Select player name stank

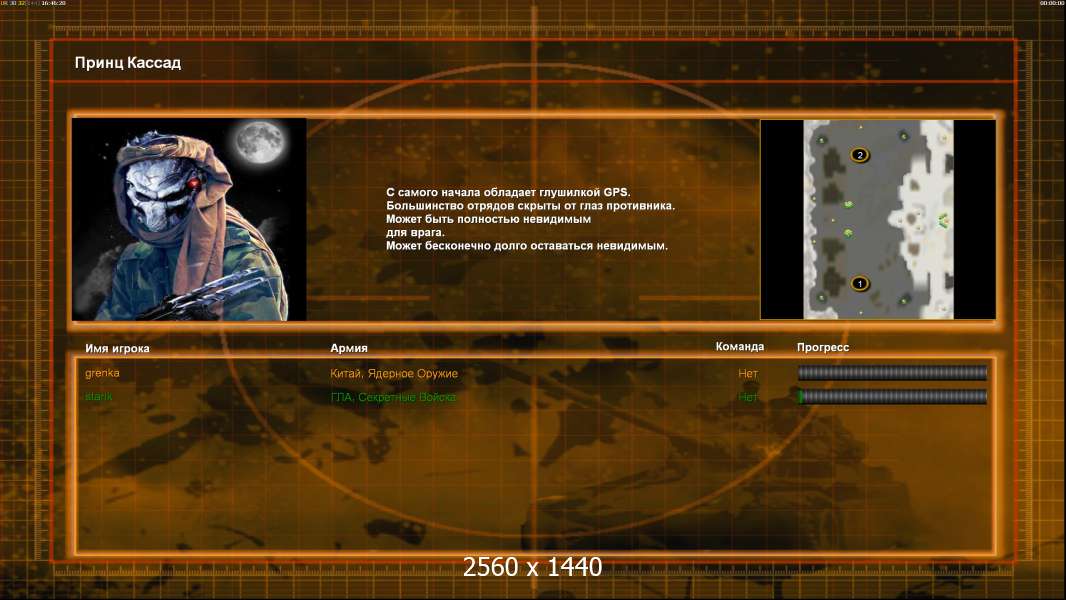[99, 396]
